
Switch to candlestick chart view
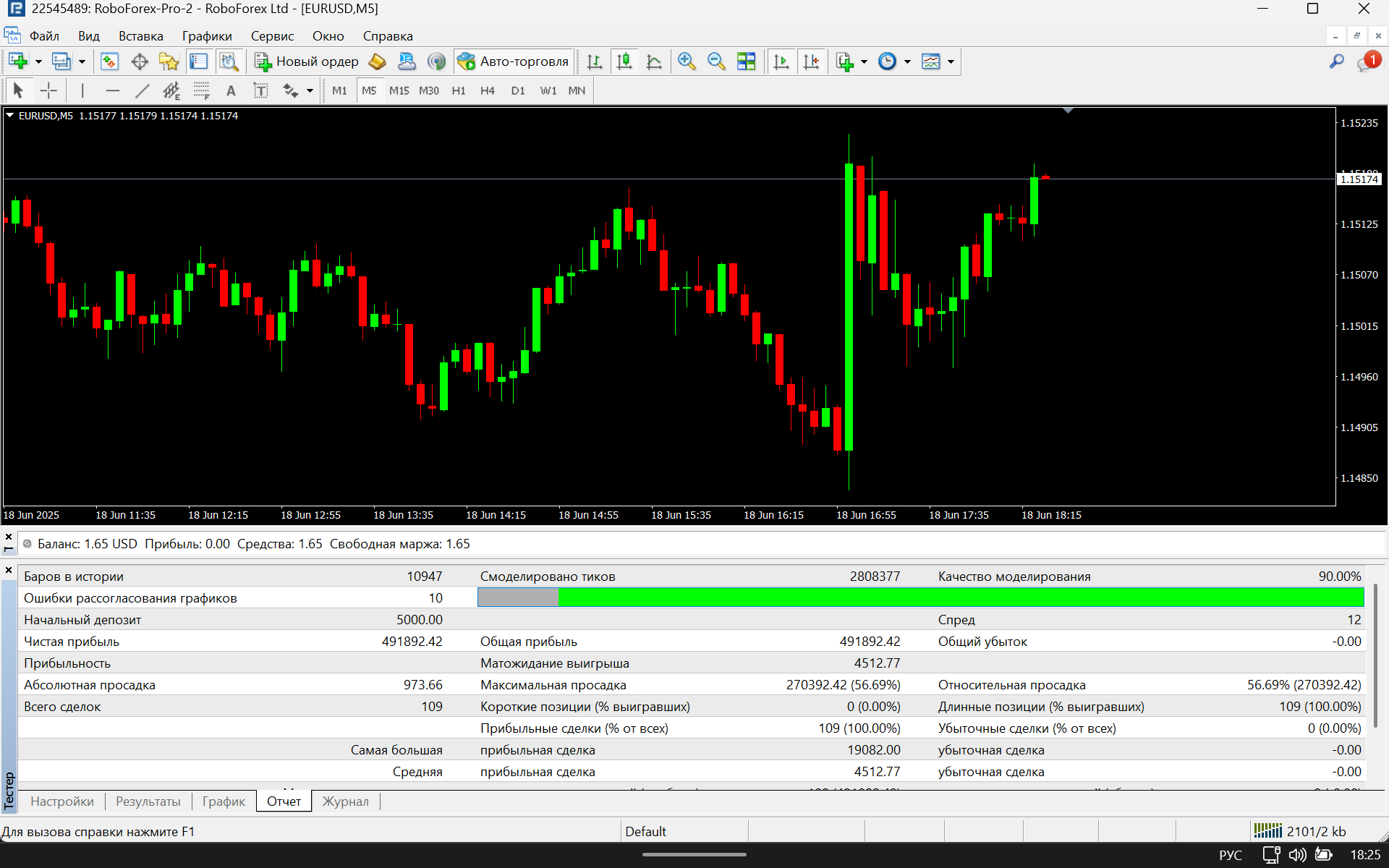point(624,61)
